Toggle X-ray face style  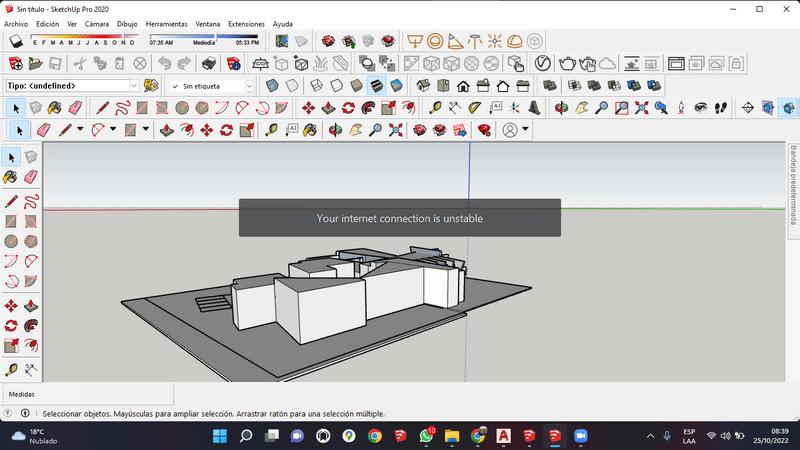point(272,86)
